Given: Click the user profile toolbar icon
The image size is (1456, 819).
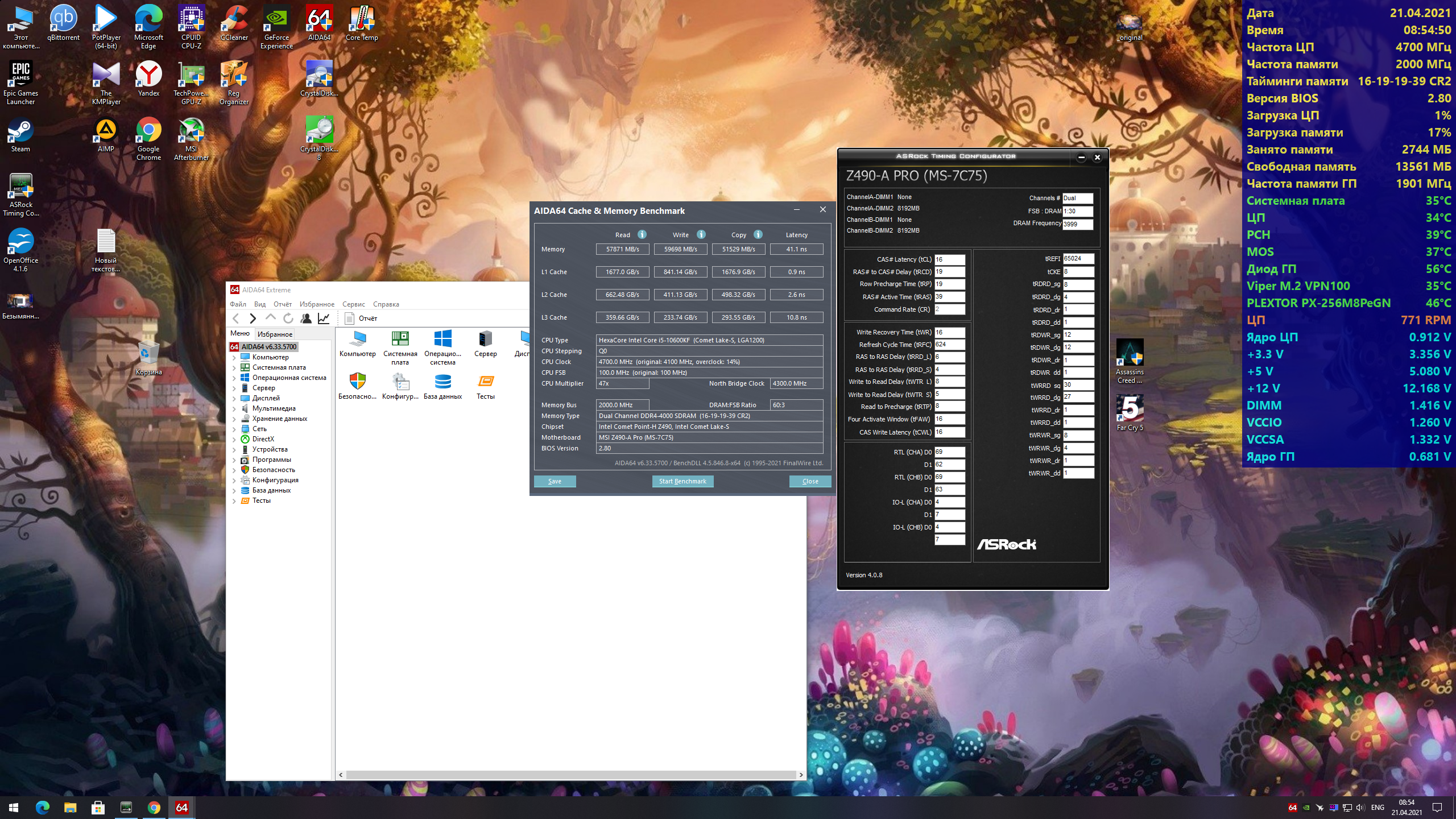Looking at the screenshot, I should coord(306,318).
